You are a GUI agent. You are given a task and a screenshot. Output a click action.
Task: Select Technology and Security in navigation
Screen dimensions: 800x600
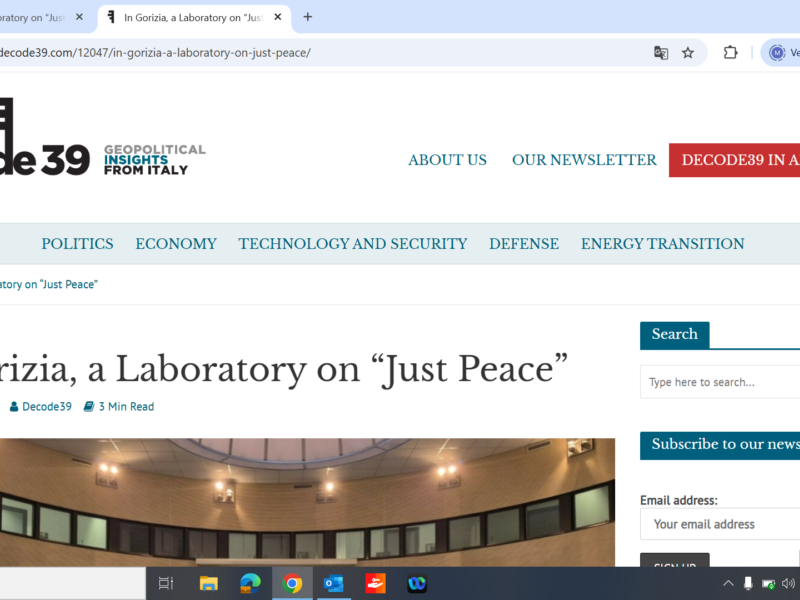[x=352, y=244]
